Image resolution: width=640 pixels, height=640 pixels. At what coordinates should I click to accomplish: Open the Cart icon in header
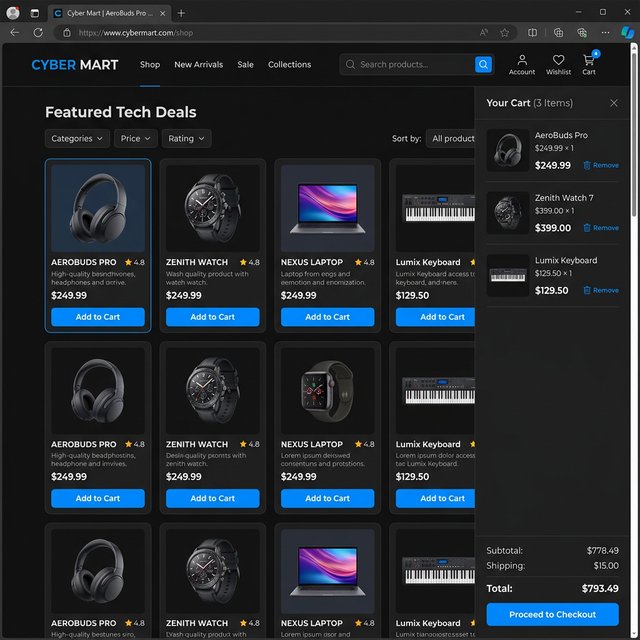pos(589,64)
